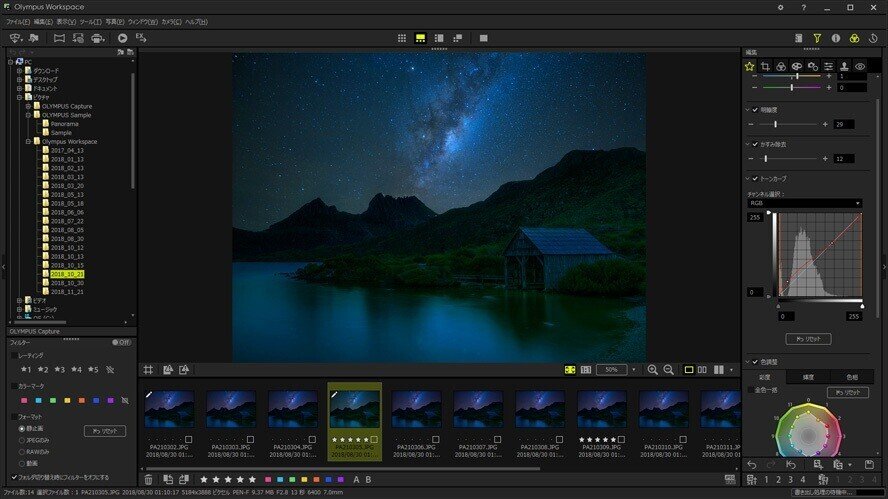Enable the 全色一括 checkbox
This screenshot has width=888, height=499.
751,390
